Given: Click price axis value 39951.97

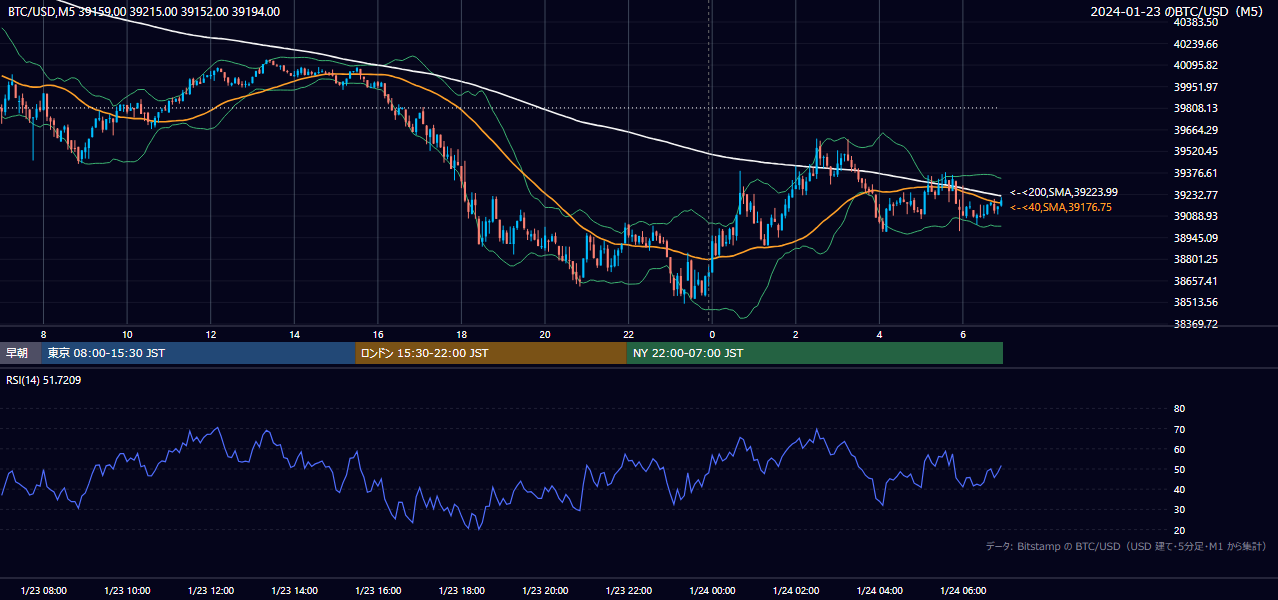Looking at the screenshot, I should click(x=1196, y=87).
